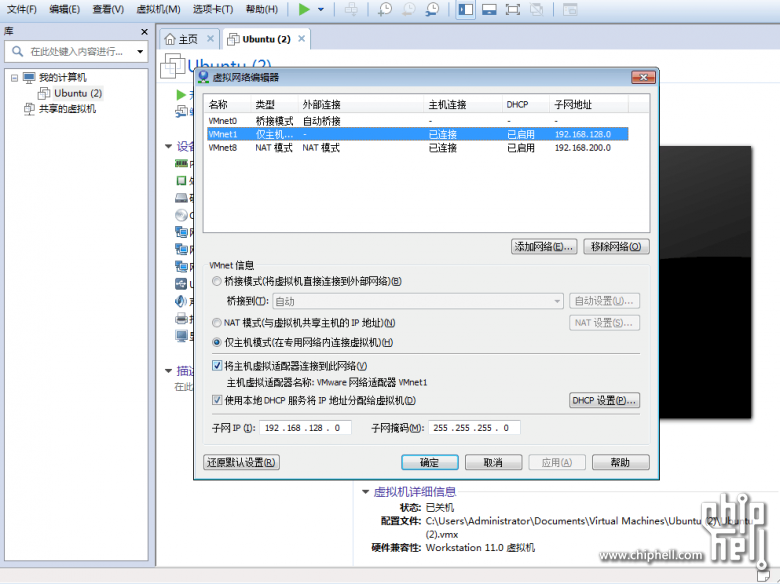Click the USB controller device icon
The image size is (780, 584).
pos(181,284)
